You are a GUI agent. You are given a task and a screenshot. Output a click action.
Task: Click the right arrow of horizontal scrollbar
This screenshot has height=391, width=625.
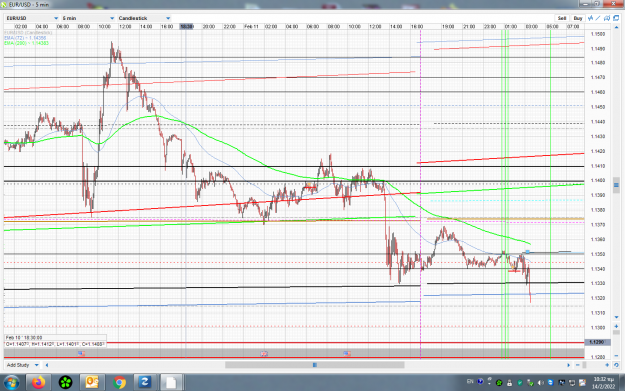pyautogui.click(x=568, y=365)
